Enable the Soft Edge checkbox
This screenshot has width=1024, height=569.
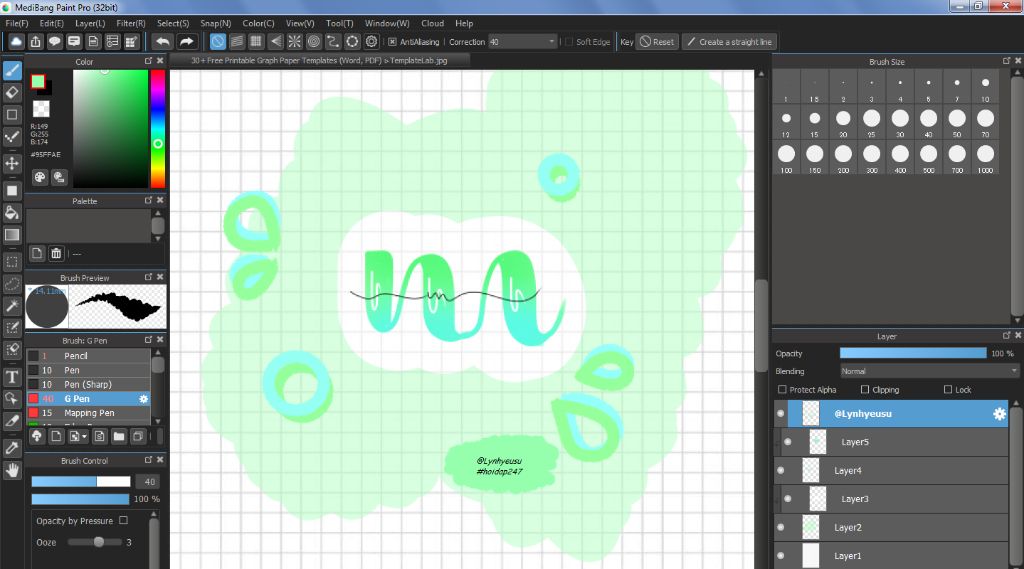pyautogui.click(x=568, y=42)
